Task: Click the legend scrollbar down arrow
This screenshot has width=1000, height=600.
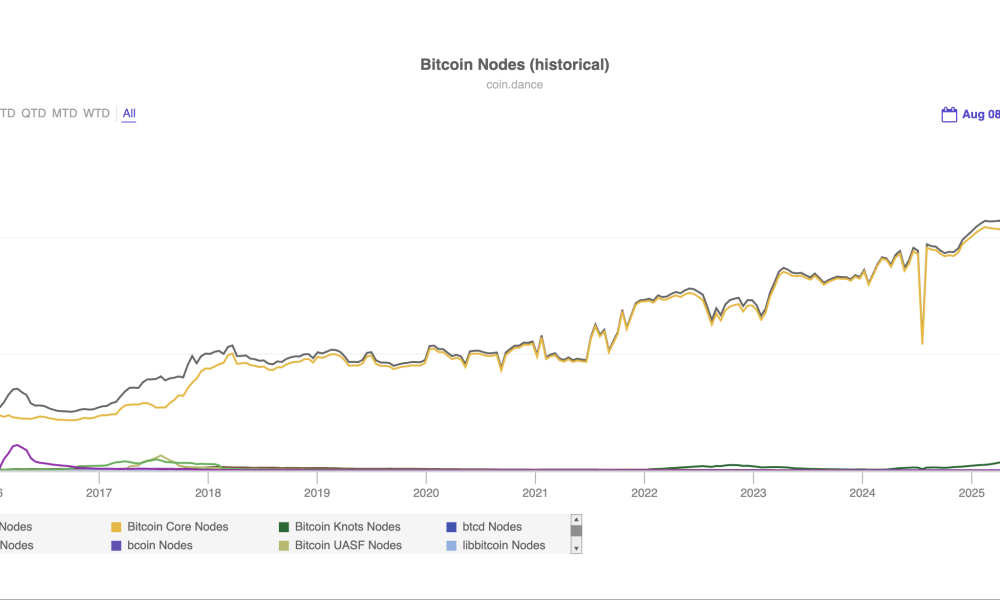Action: 576,548
